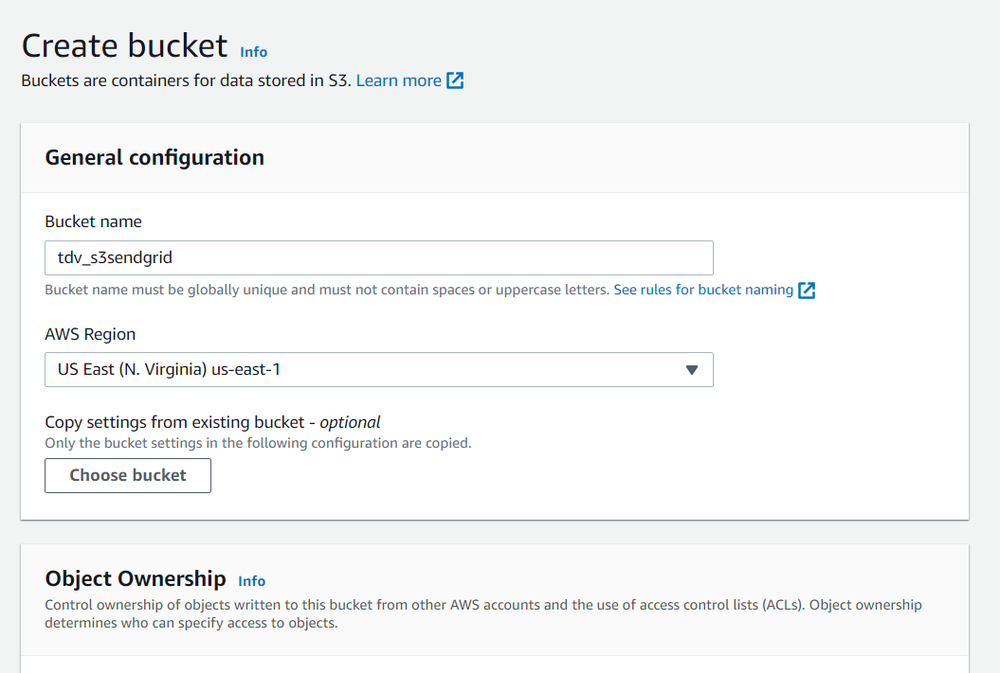Viewport: 1000px width, 673px height.
Task: Click the AWS Region dropdown arrow
Action: [x=692, y=369]
